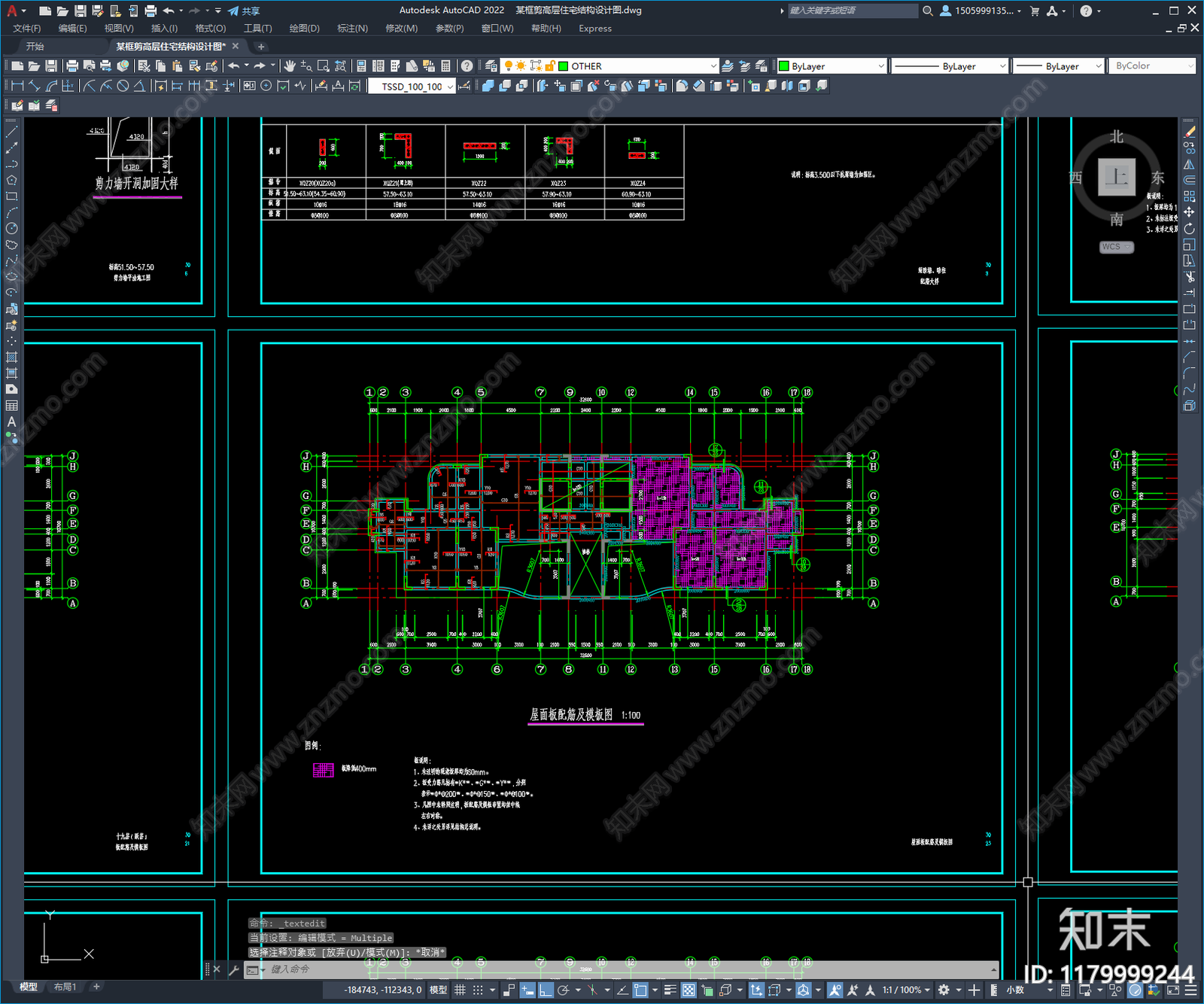Click the 上 top face of ViewCube
The width and height of the screenshot is (1204, 1004).
click(1117, 178)
